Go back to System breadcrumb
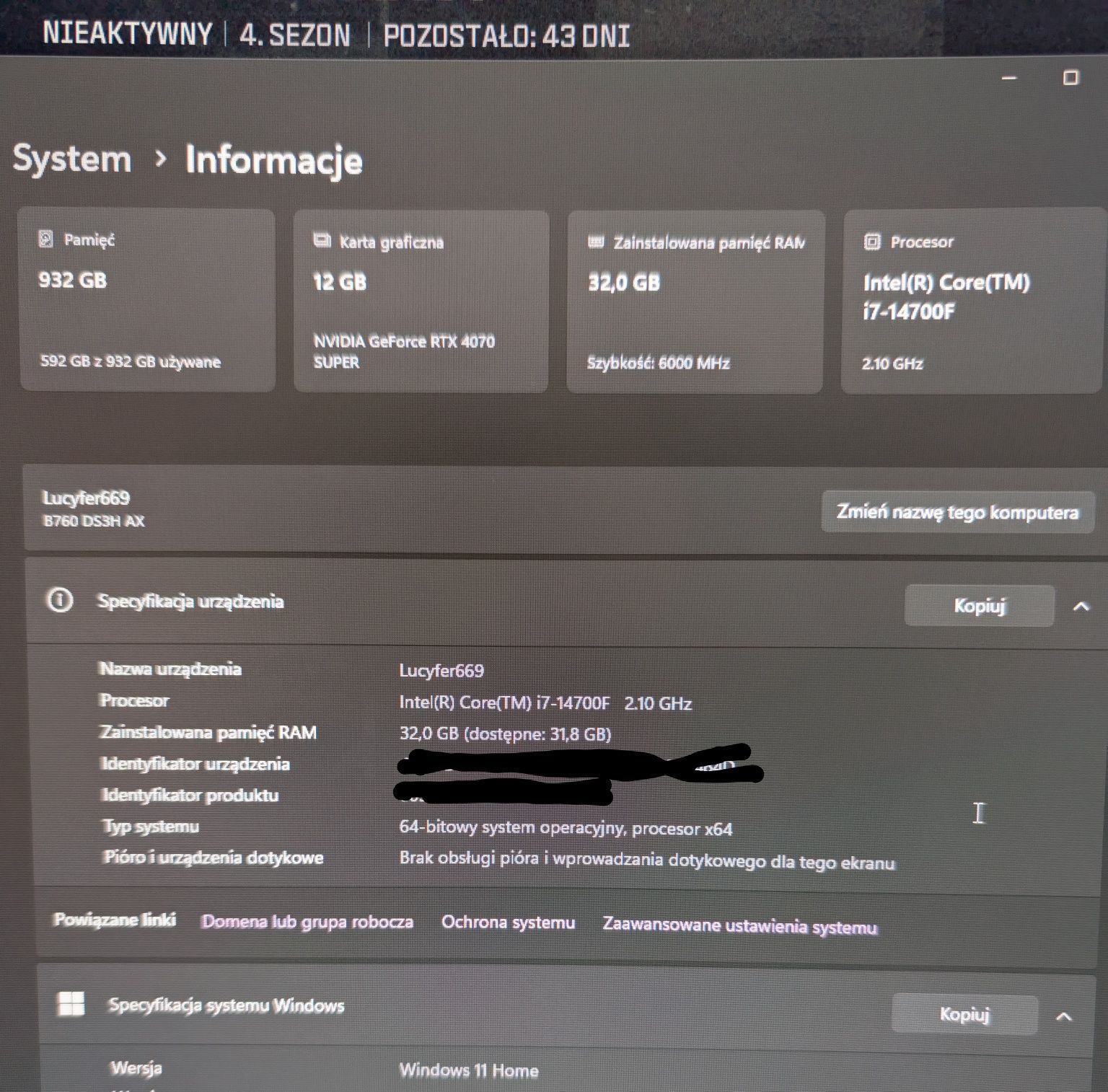The width and height of the screenshot is (1108, 1092). pyautogui.click(x=72, y=158)
